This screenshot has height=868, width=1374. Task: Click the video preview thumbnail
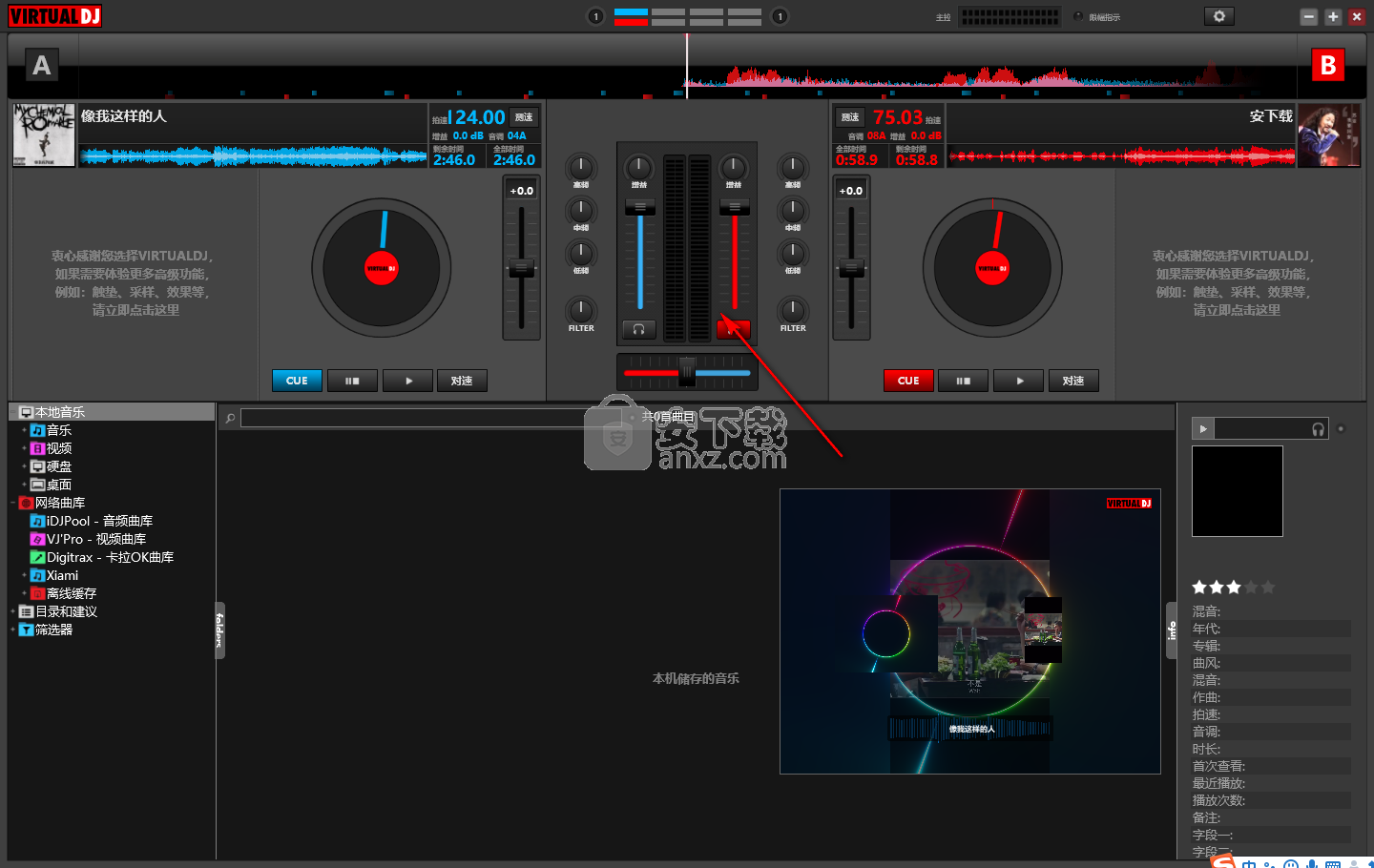[970, 631]
